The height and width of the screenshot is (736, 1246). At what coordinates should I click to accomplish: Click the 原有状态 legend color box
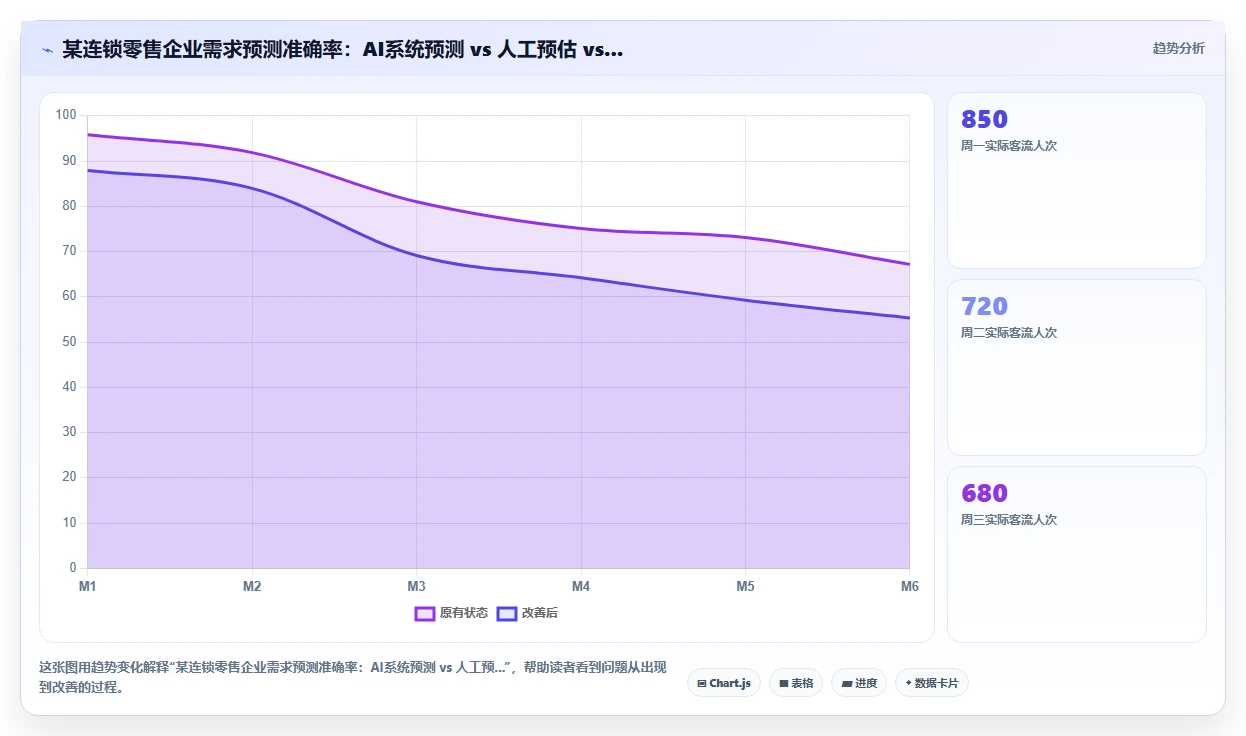[x=425, y=613]
